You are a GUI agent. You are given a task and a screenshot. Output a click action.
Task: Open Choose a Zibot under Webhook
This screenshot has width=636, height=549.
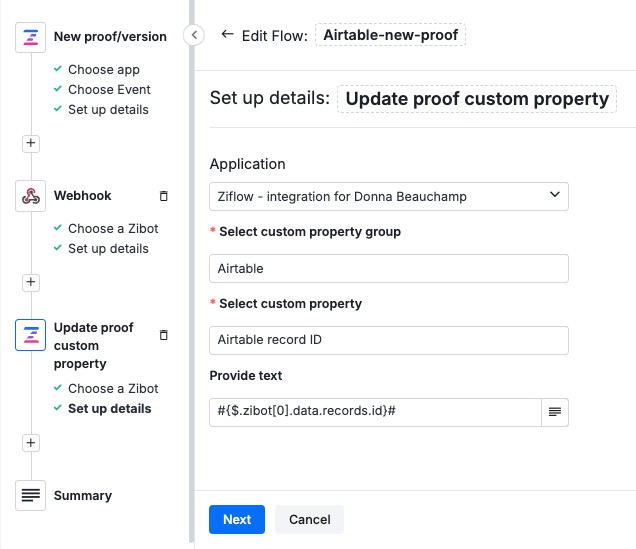tap(113, 229)
